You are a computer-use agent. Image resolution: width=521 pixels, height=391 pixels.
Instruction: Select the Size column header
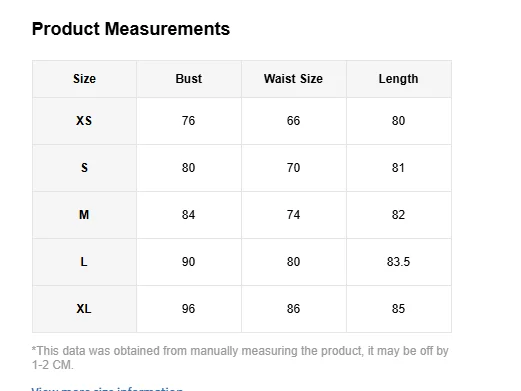click(84, 79)
